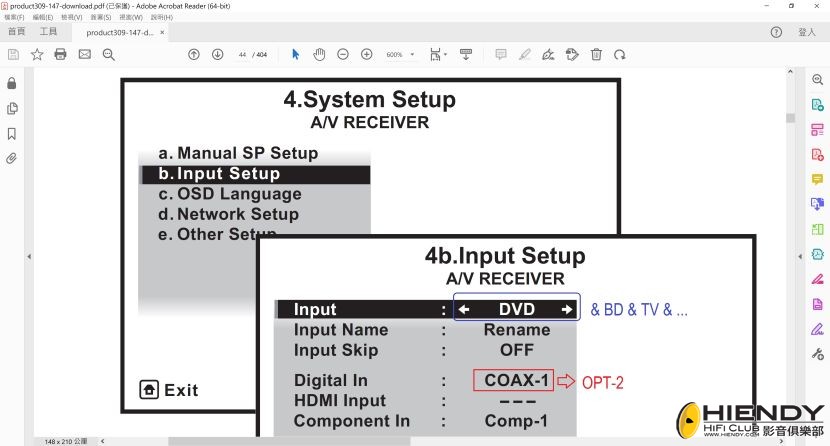The width and height of the screenshot is (830, 446).
Task: Click the add comment sticky note icon
Action: pos(501,54)
